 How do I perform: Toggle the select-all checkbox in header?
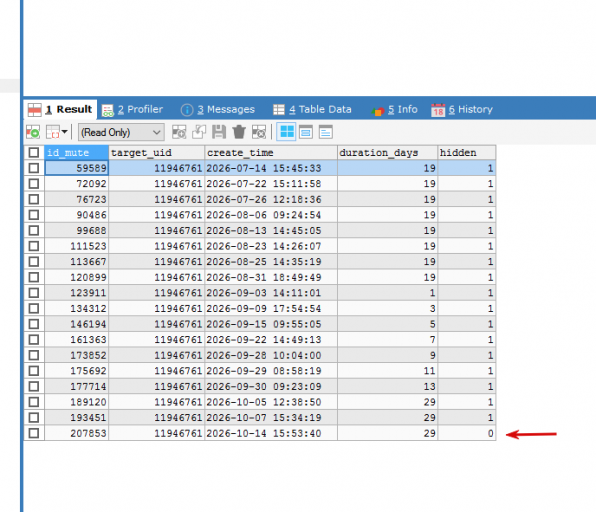34,153
